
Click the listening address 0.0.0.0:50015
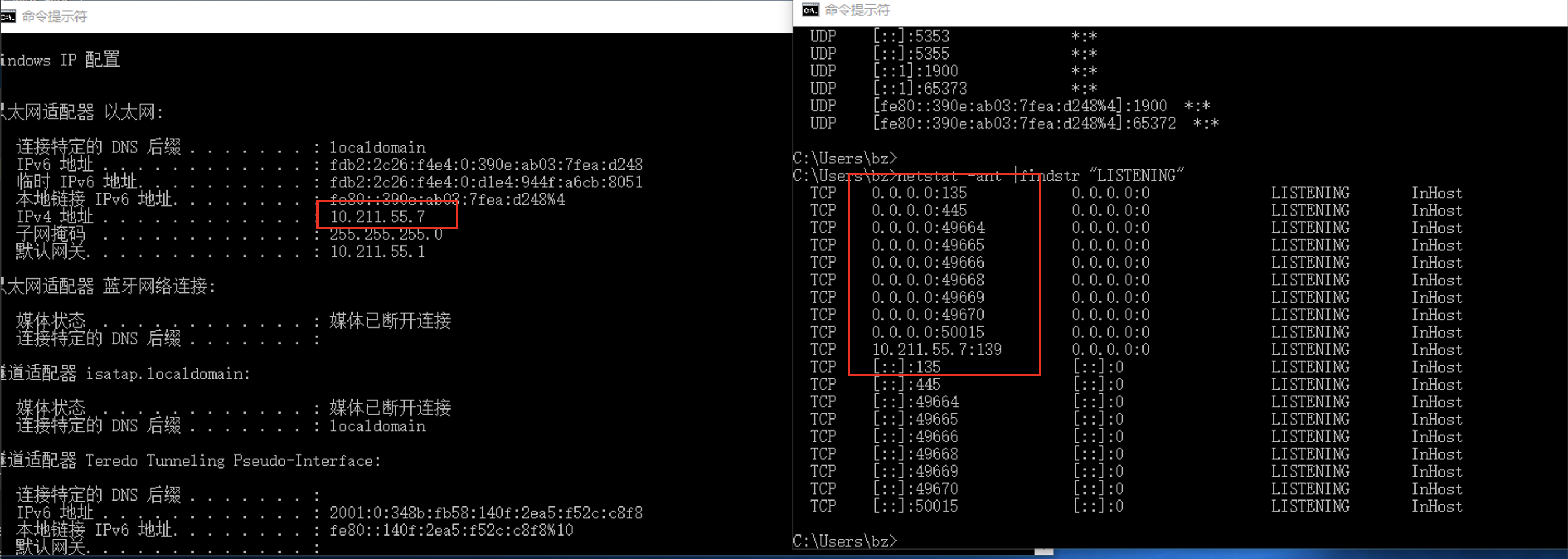[x=928, y=332]
